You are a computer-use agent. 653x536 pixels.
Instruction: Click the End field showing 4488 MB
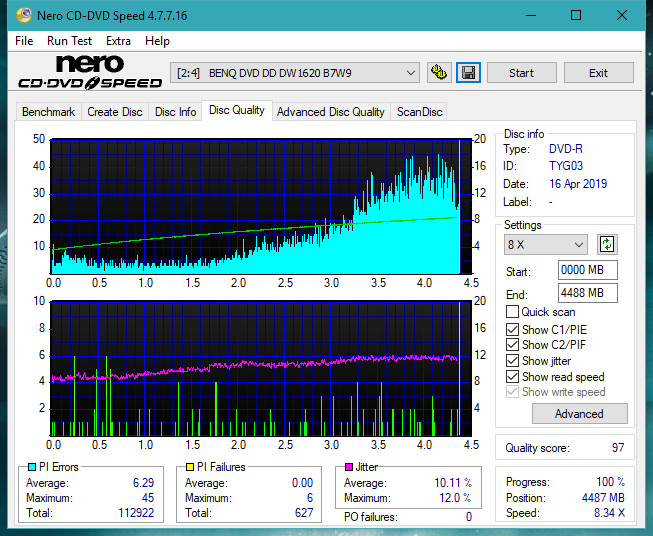coord(587,293)
